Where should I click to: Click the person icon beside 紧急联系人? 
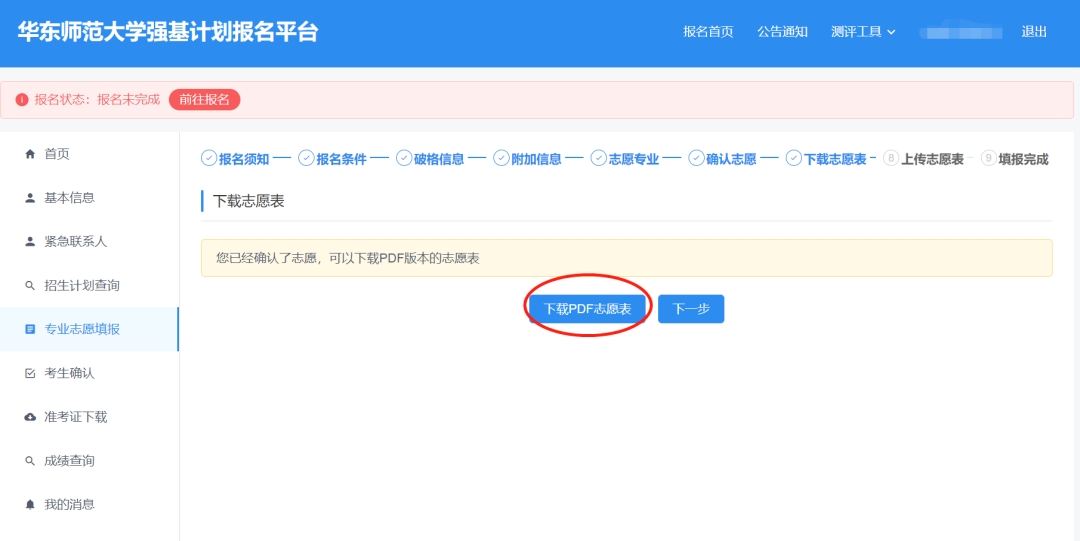(30, 242)
